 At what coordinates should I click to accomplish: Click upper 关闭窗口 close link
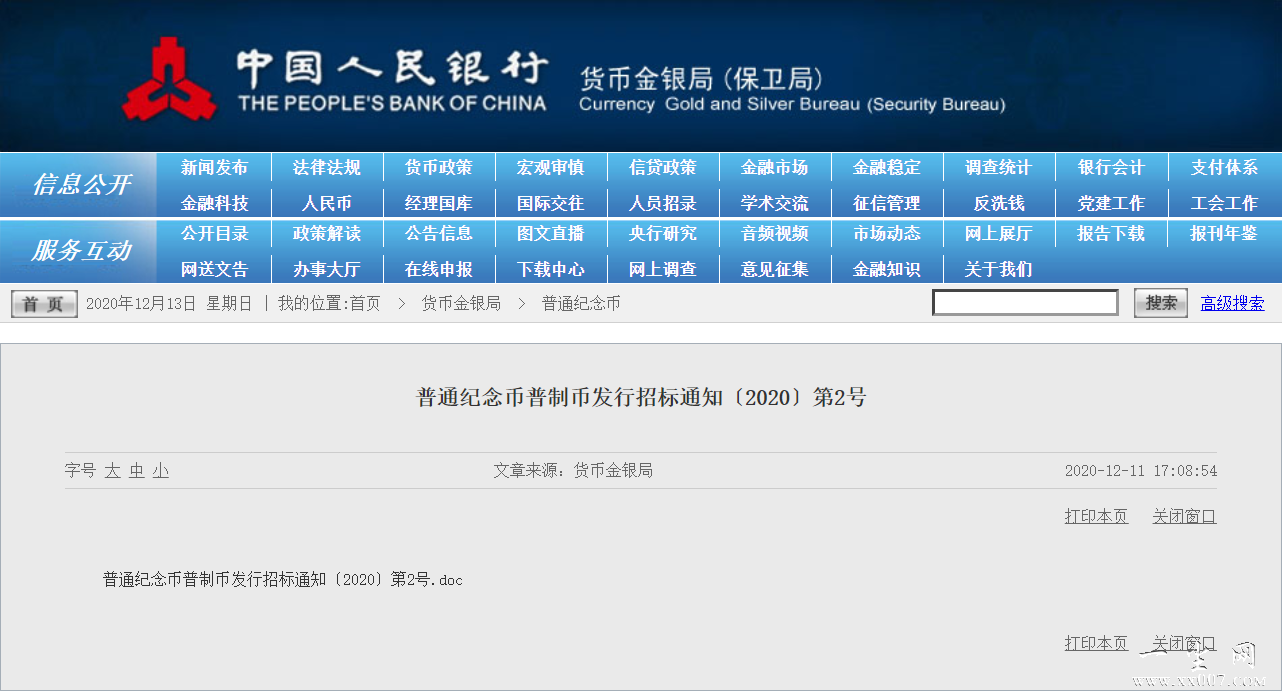(1184, 516)
